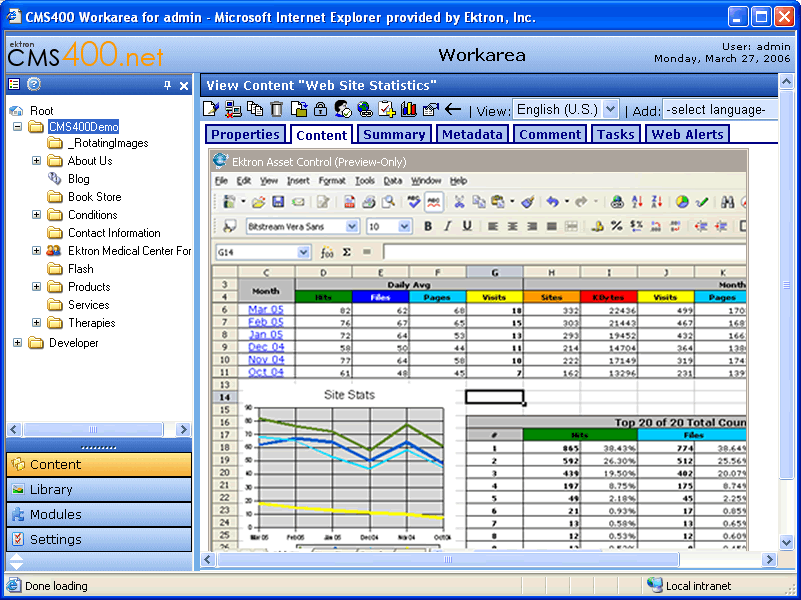Click the Find binoculars icon
Viewport: 801px width, 600px height.
[x=727, y=202]
